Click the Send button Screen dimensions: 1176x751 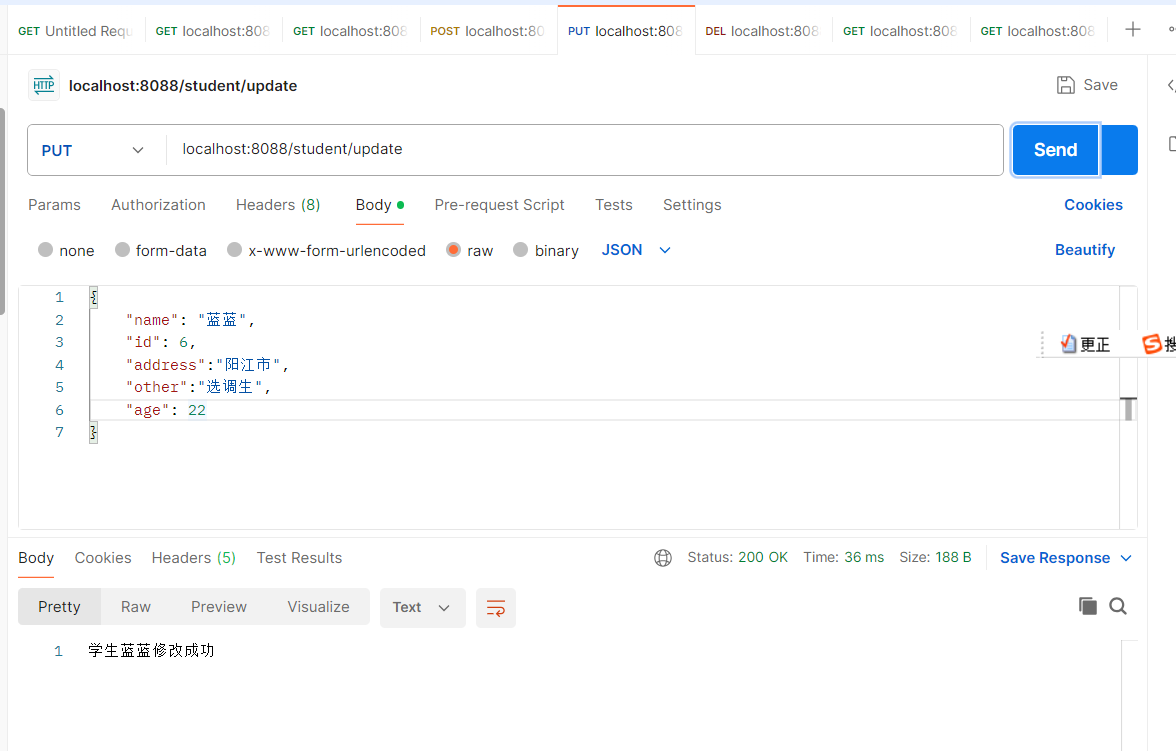(1055, 150)
